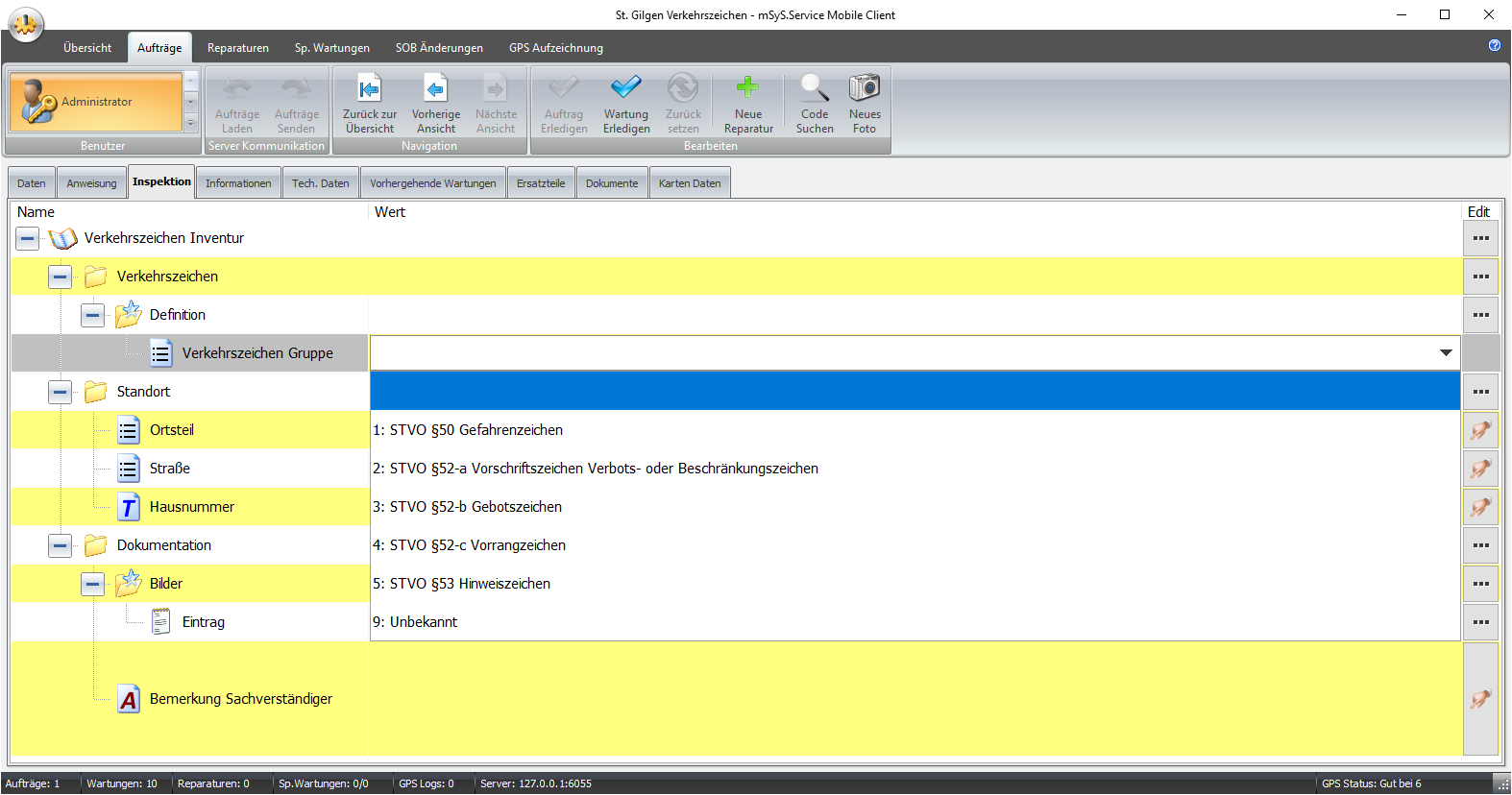Open the Tech. Daten tab
This screenshot has width=1512, height=795.
click(320, 183)
